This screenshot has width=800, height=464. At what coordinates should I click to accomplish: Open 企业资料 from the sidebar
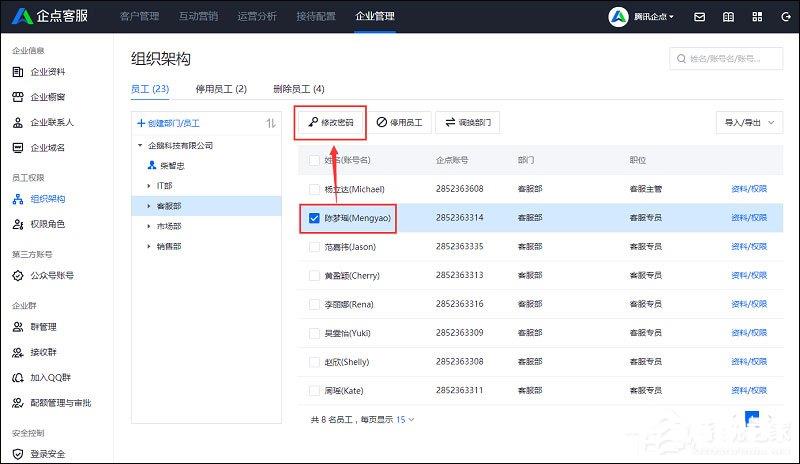point(39,72)
